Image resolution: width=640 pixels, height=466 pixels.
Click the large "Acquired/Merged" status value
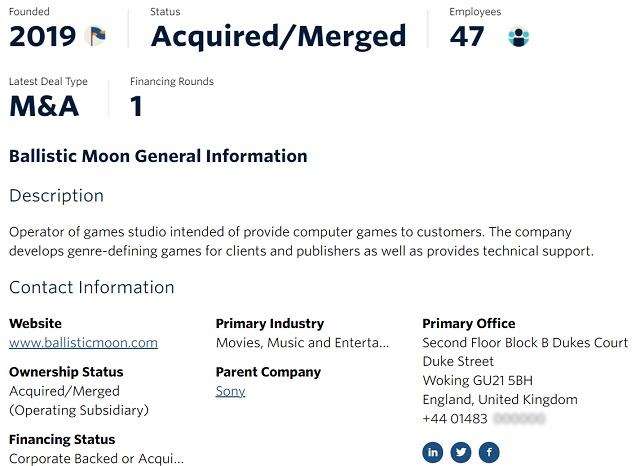(x=278, y=37)
